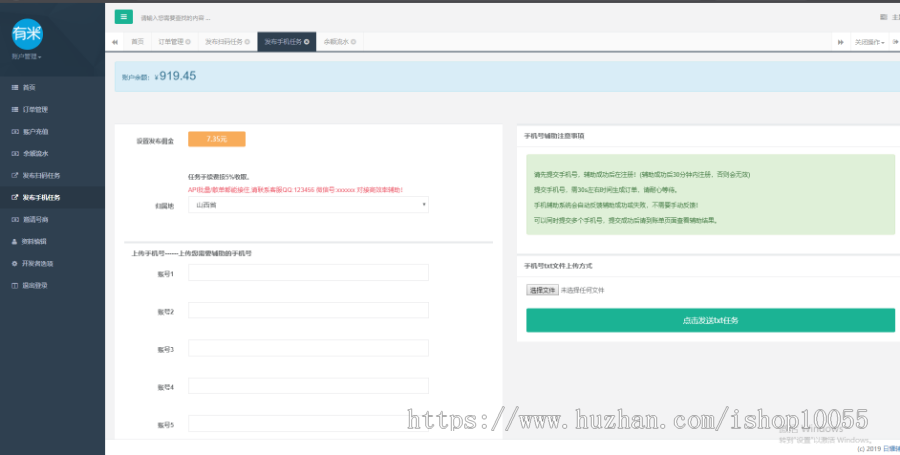900x455 pixels.
Task: Click the orange 7.35元 commission button
Action: (x=216, y=139)
